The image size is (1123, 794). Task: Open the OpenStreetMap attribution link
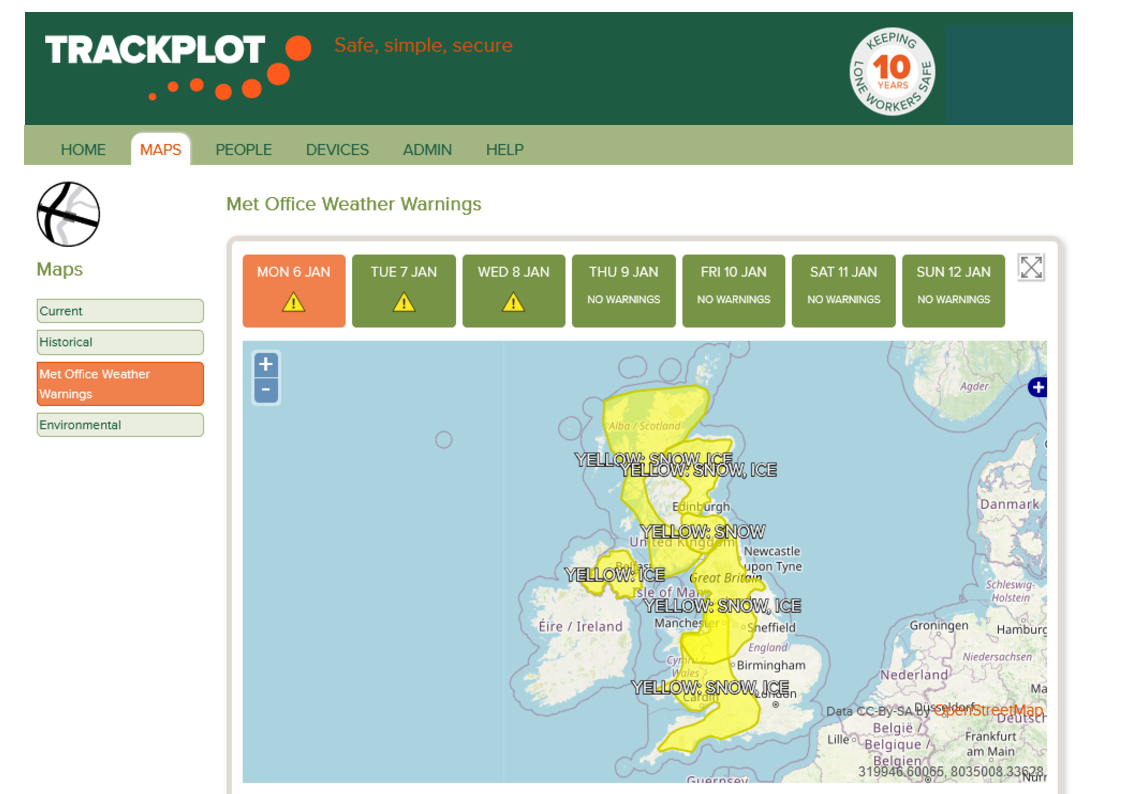[988, 710]
